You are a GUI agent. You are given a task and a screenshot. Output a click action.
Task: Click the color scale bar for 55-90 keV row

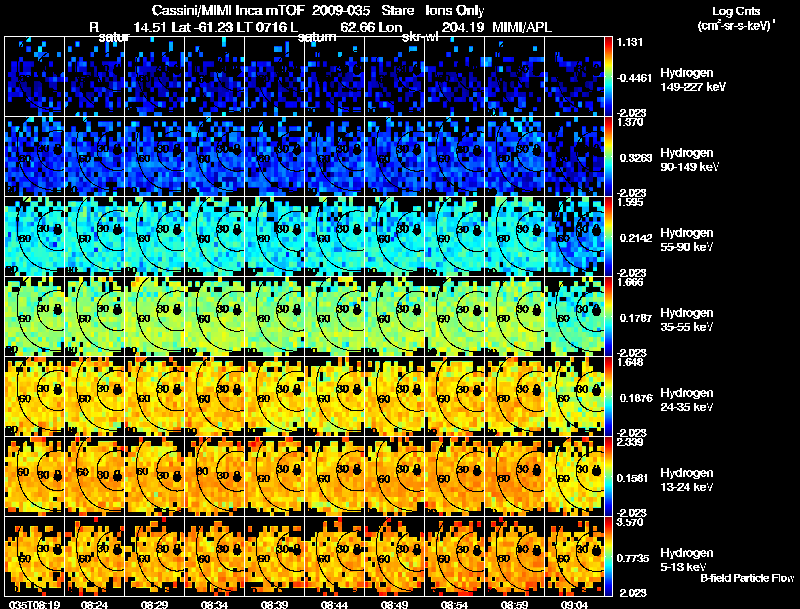[608, 237]
